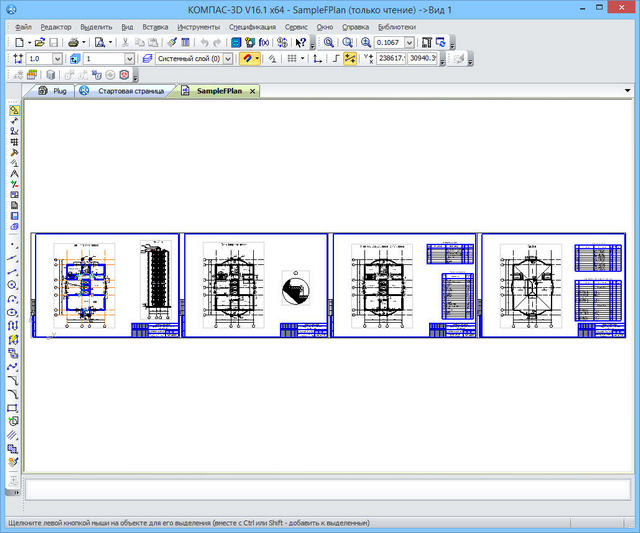
Task: Open the Системный слой (0) layer dropdown
Action: pos(228,59)
